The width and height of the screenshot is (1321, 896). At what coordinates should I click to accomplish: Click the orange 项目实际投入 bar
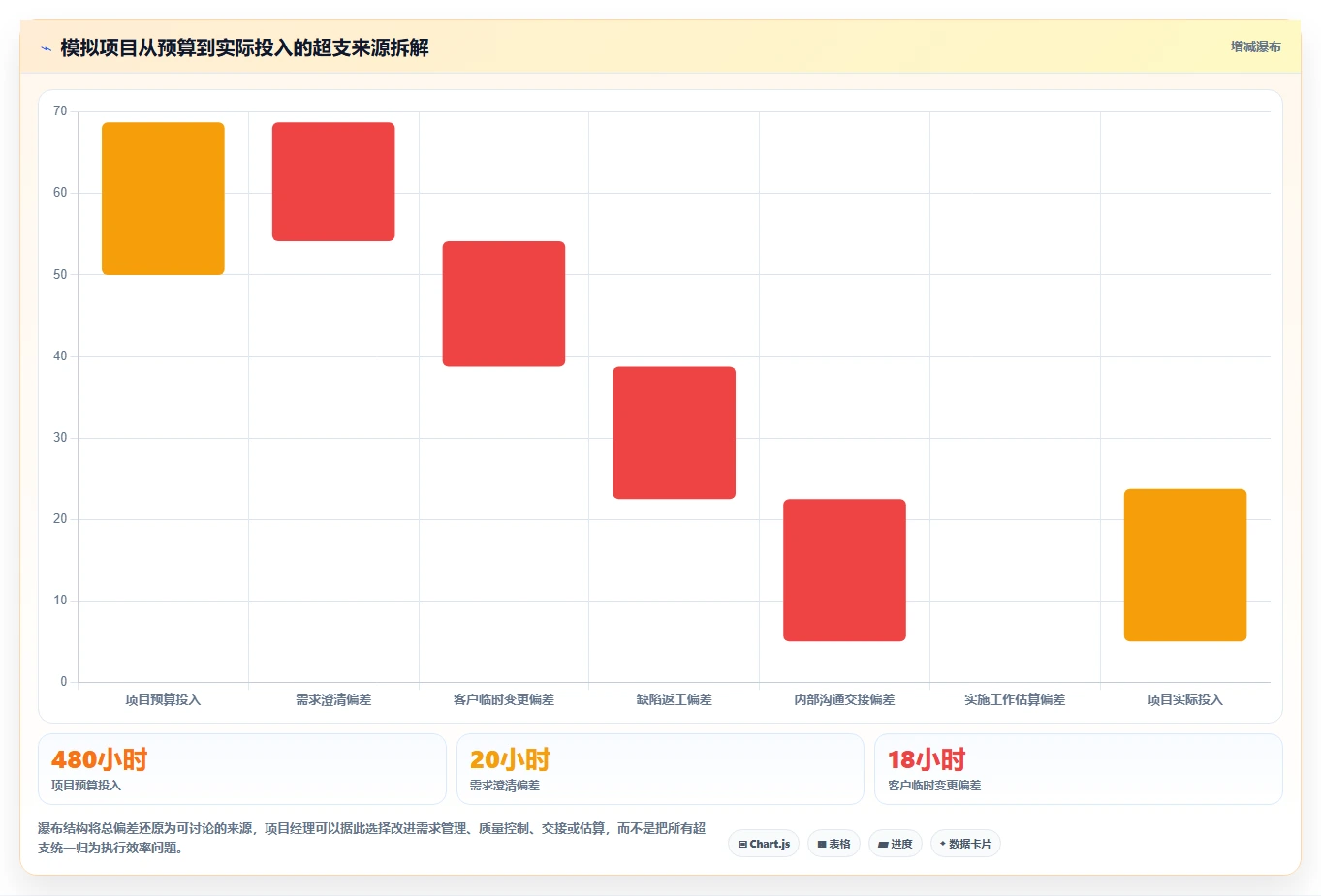(x=1185, y=566)
